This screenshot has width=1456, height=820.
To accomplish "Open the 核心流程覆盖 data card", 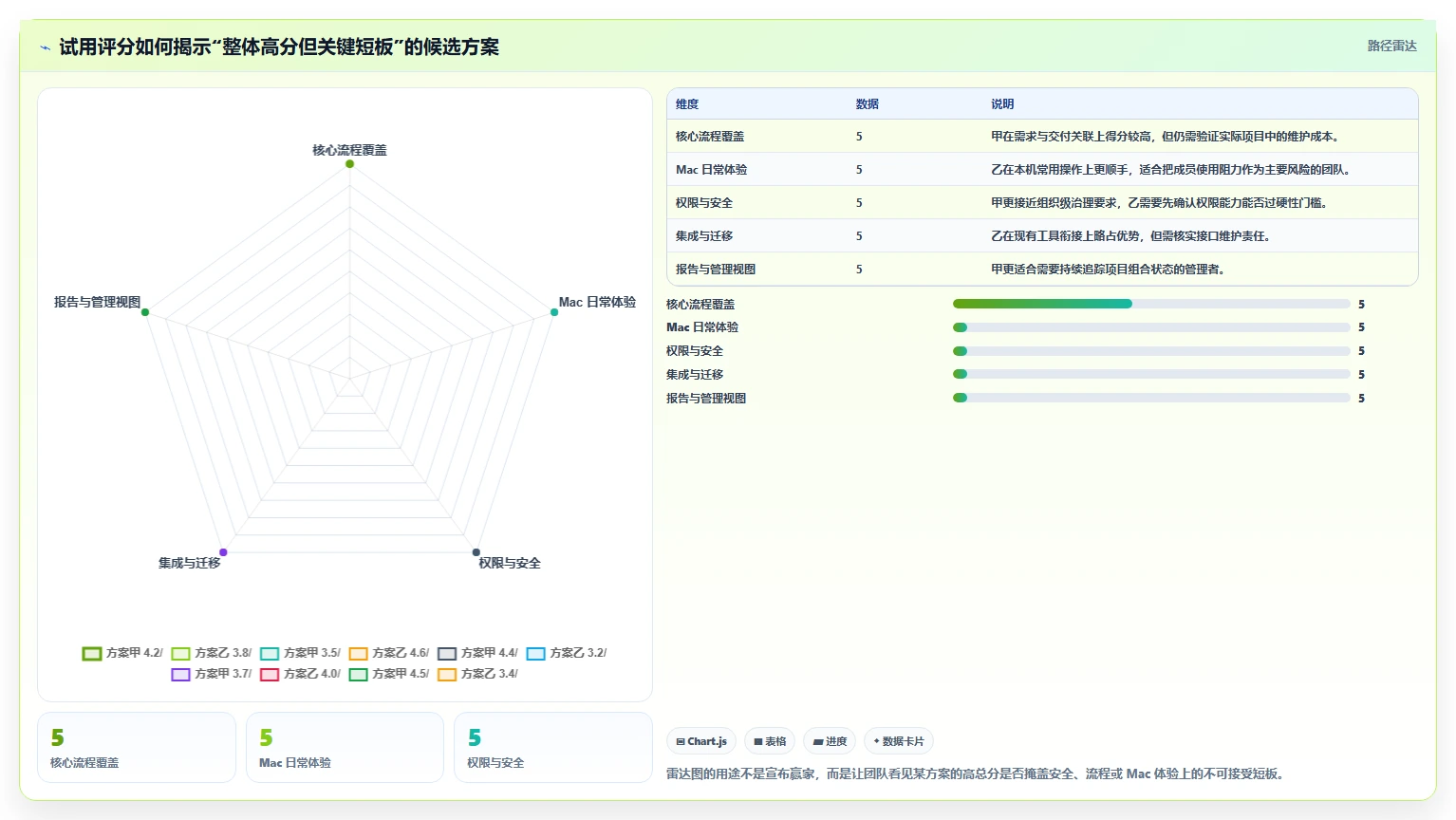I will [137, 748].
